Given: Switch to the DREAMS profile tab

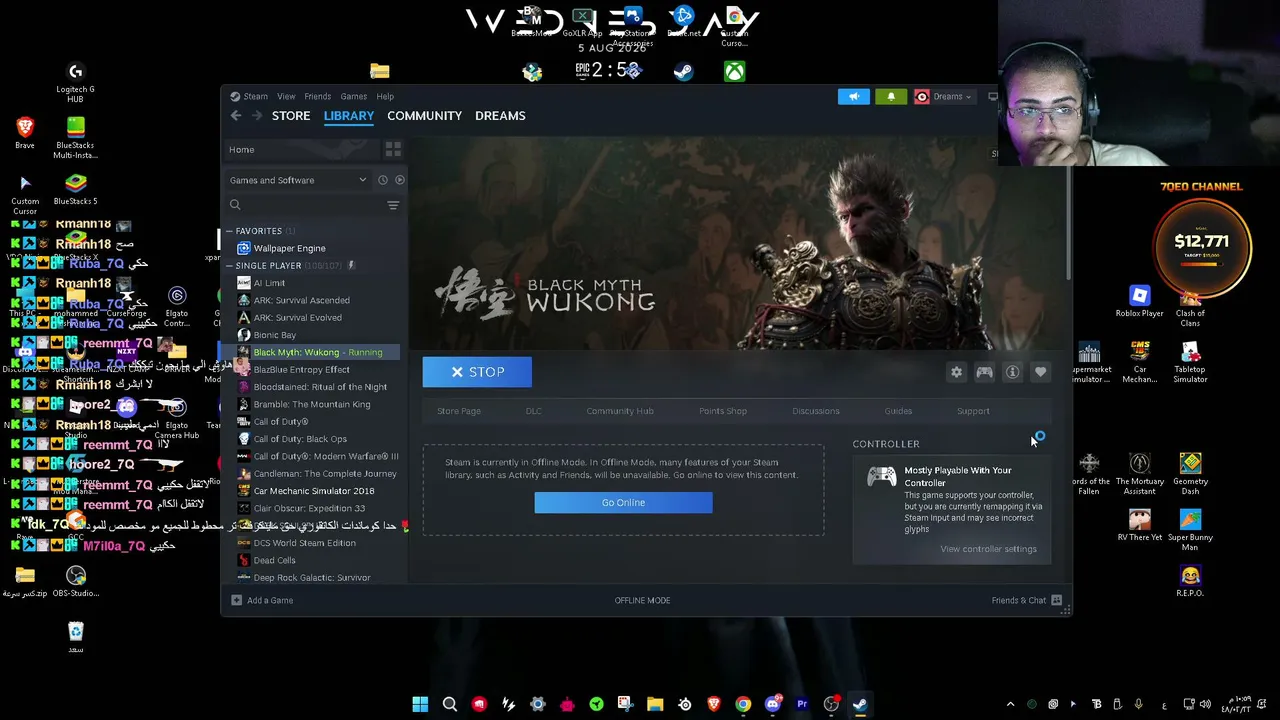Looking at the screenshot, I should click(x=500, y=116).
